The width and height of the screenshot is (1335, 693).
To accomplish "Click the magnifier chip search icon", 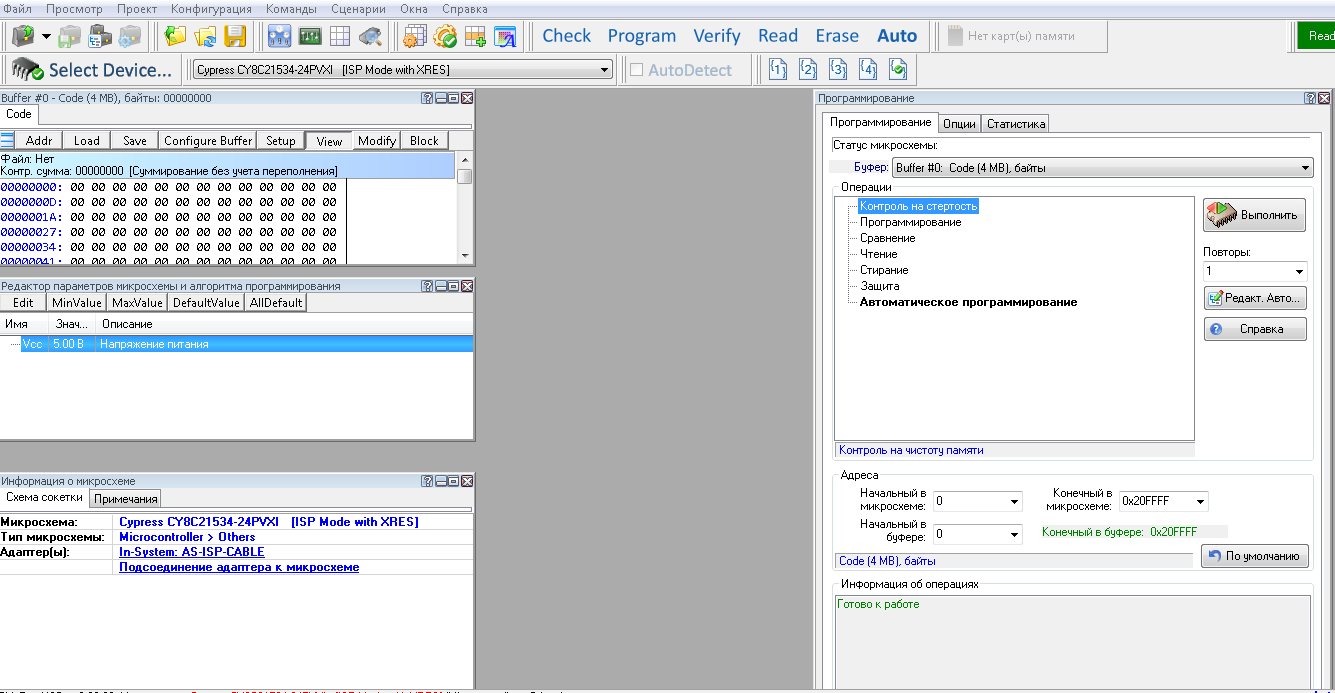I will click(x=370, y=37).
